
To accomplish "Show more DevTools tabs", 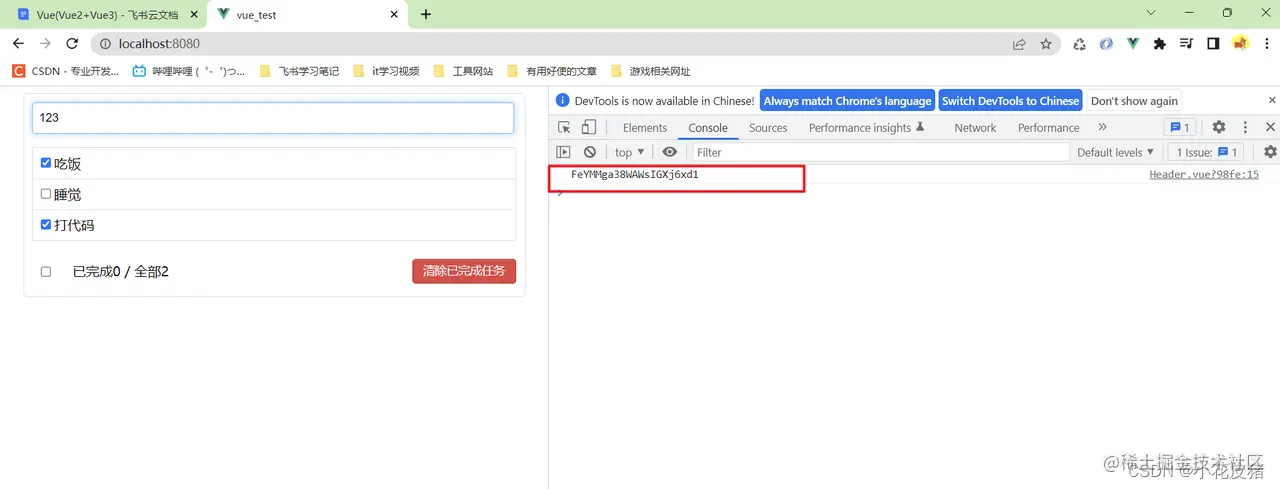I will click(1102, 127).
